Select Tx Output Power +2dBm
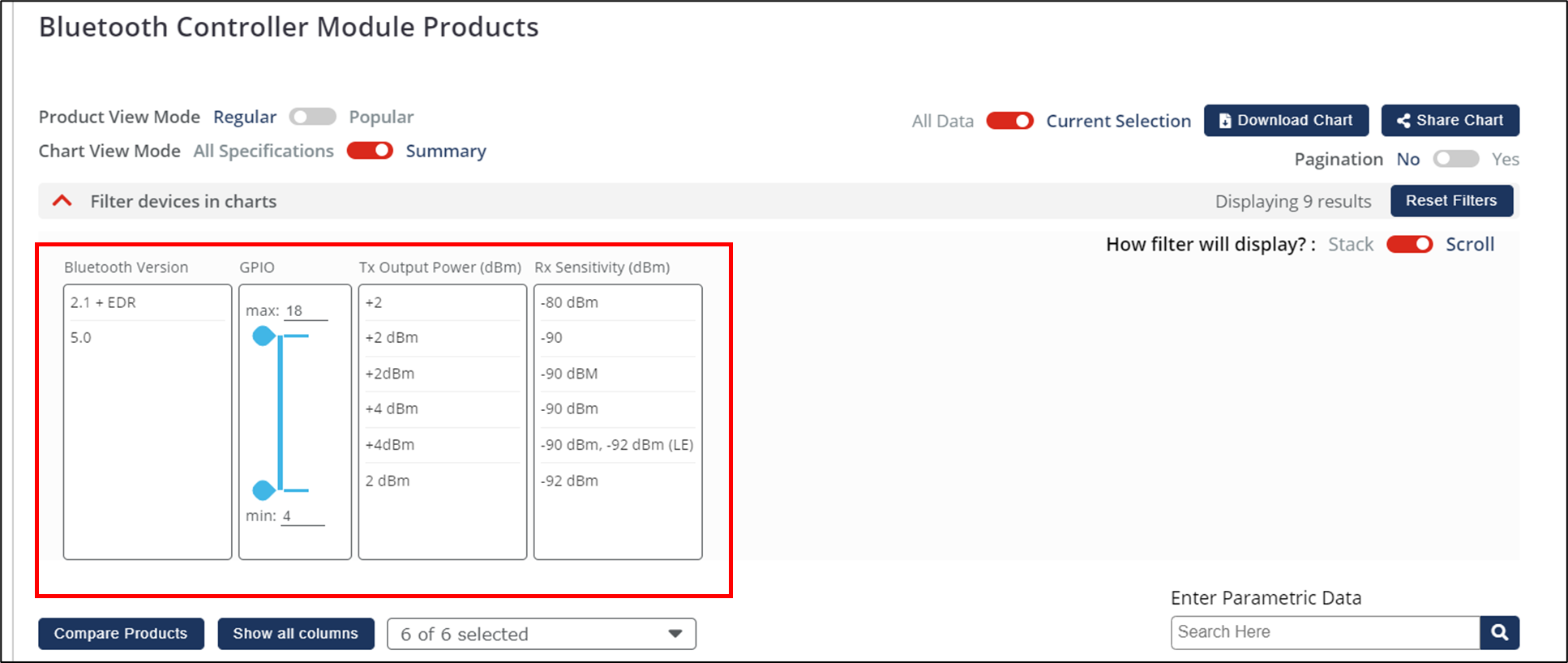The image size is (1568, 663). click(443, 374)
